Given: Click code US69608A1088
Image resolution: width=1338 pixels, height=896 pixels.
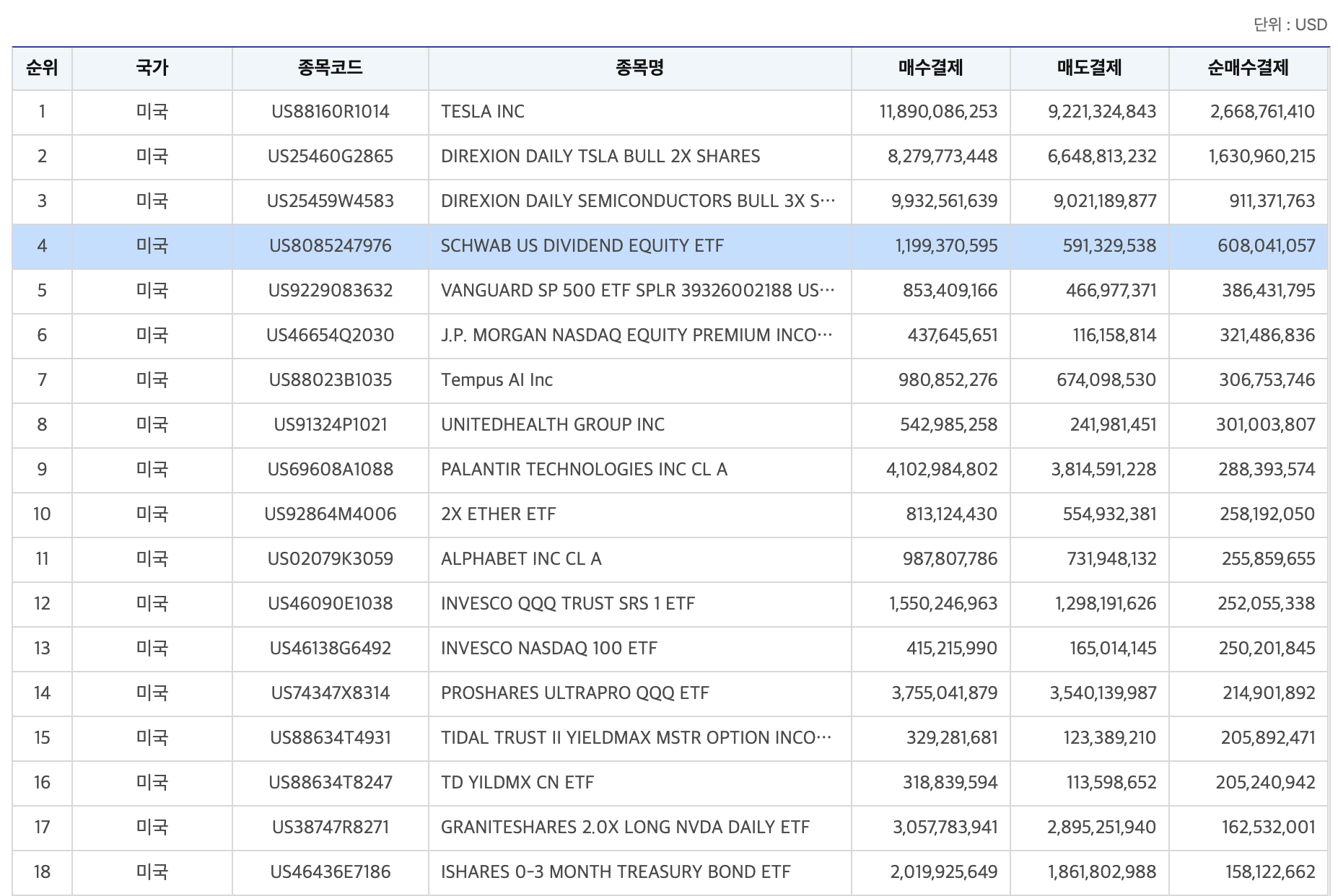Looking at the screenshot, I should pos(331,470).
